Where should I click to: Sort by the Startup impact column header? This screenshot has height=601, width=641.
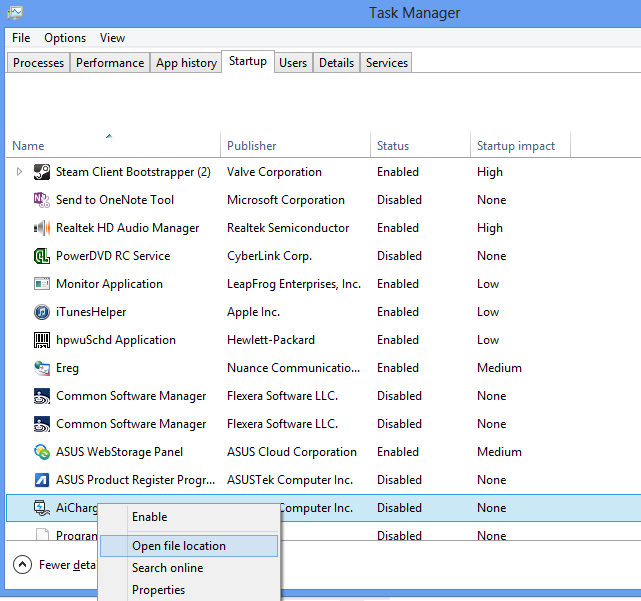(x=520, y=144)
